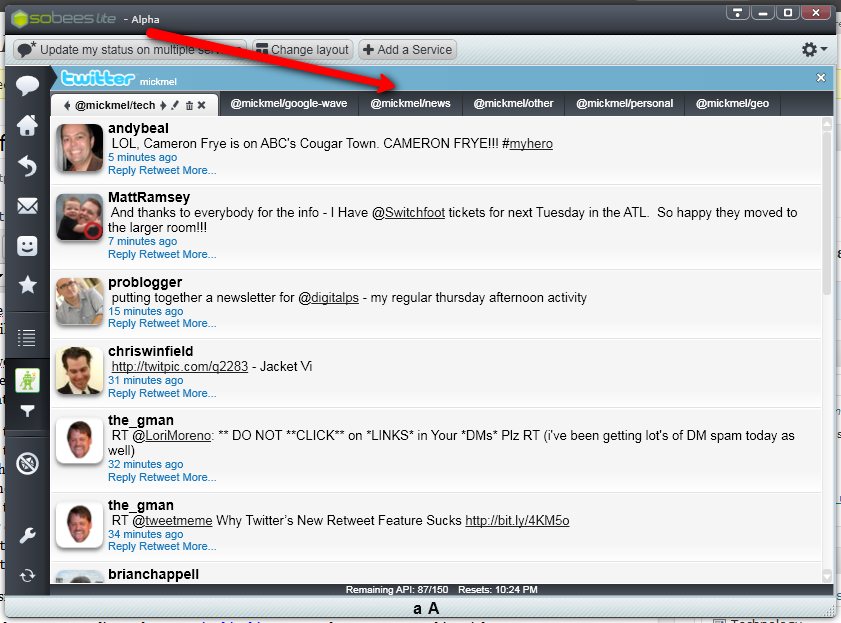This screenshot has width=841, height=623.
Task: Open More options on andybeal's tweet
Action: [x=200, y=170]
